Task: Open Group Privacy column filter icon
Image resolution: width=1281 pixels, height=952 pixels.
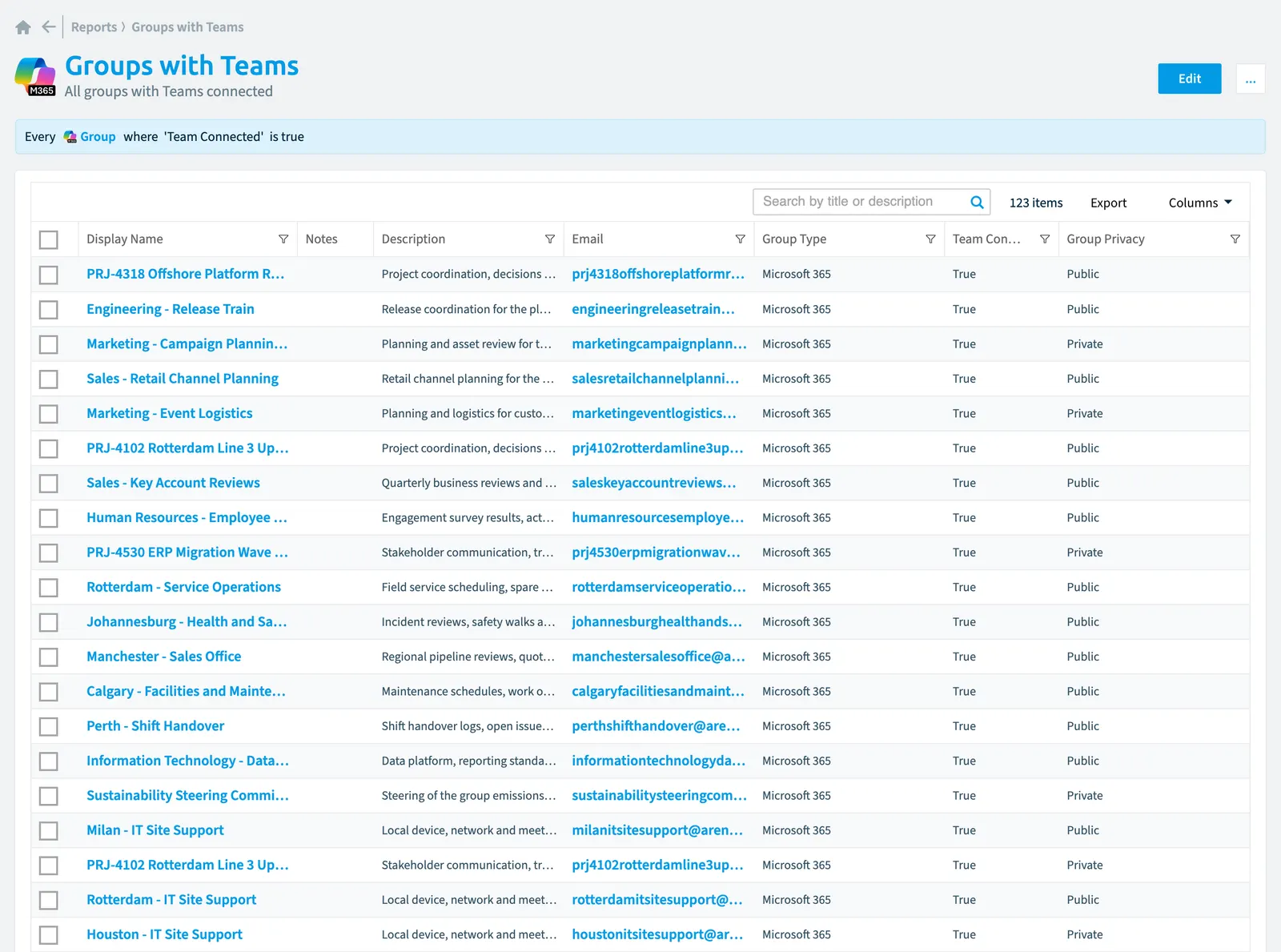Action: pyautogui.click(x=1235, y=239)
